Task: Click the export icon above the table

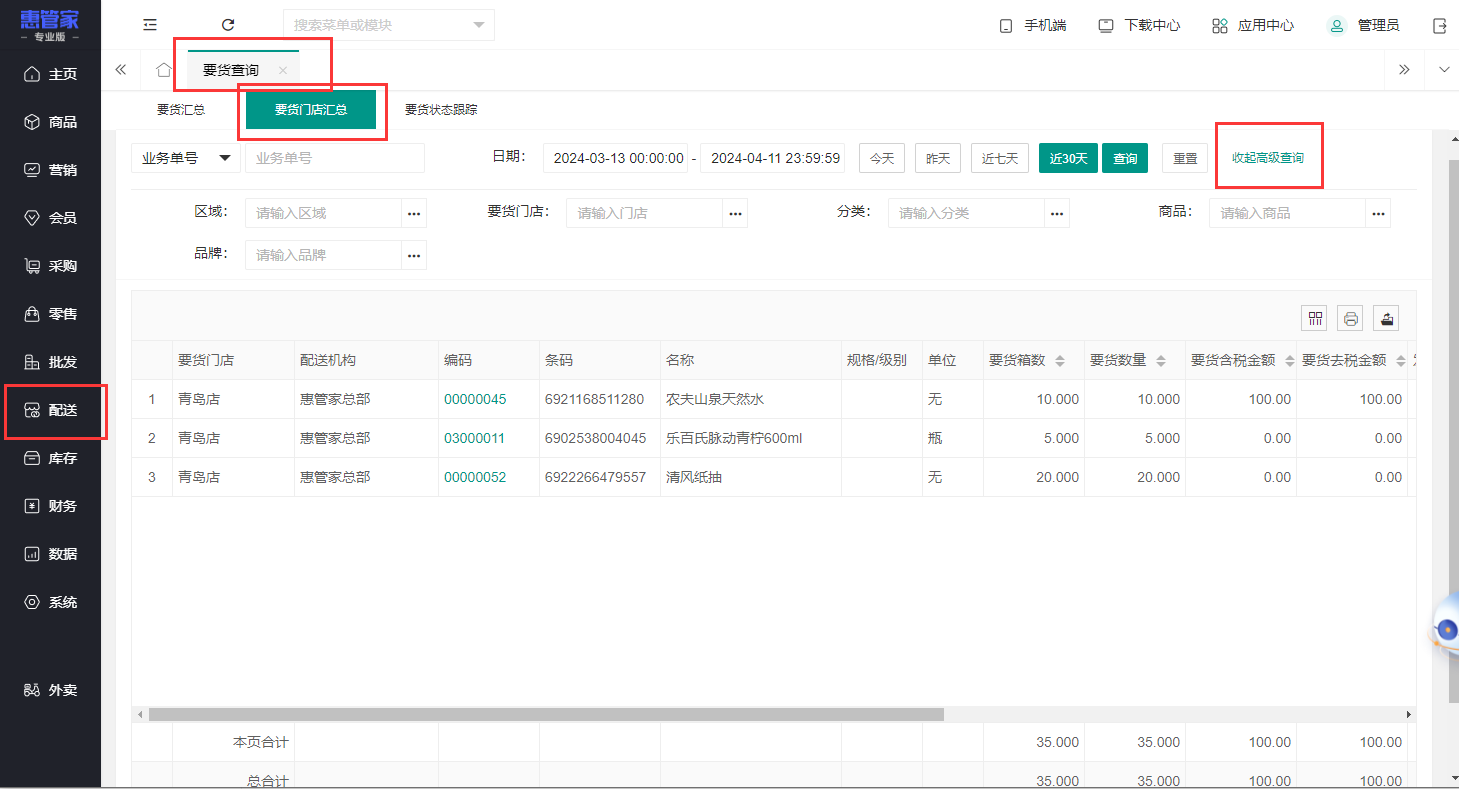Action: click(x=1386, y=319)
